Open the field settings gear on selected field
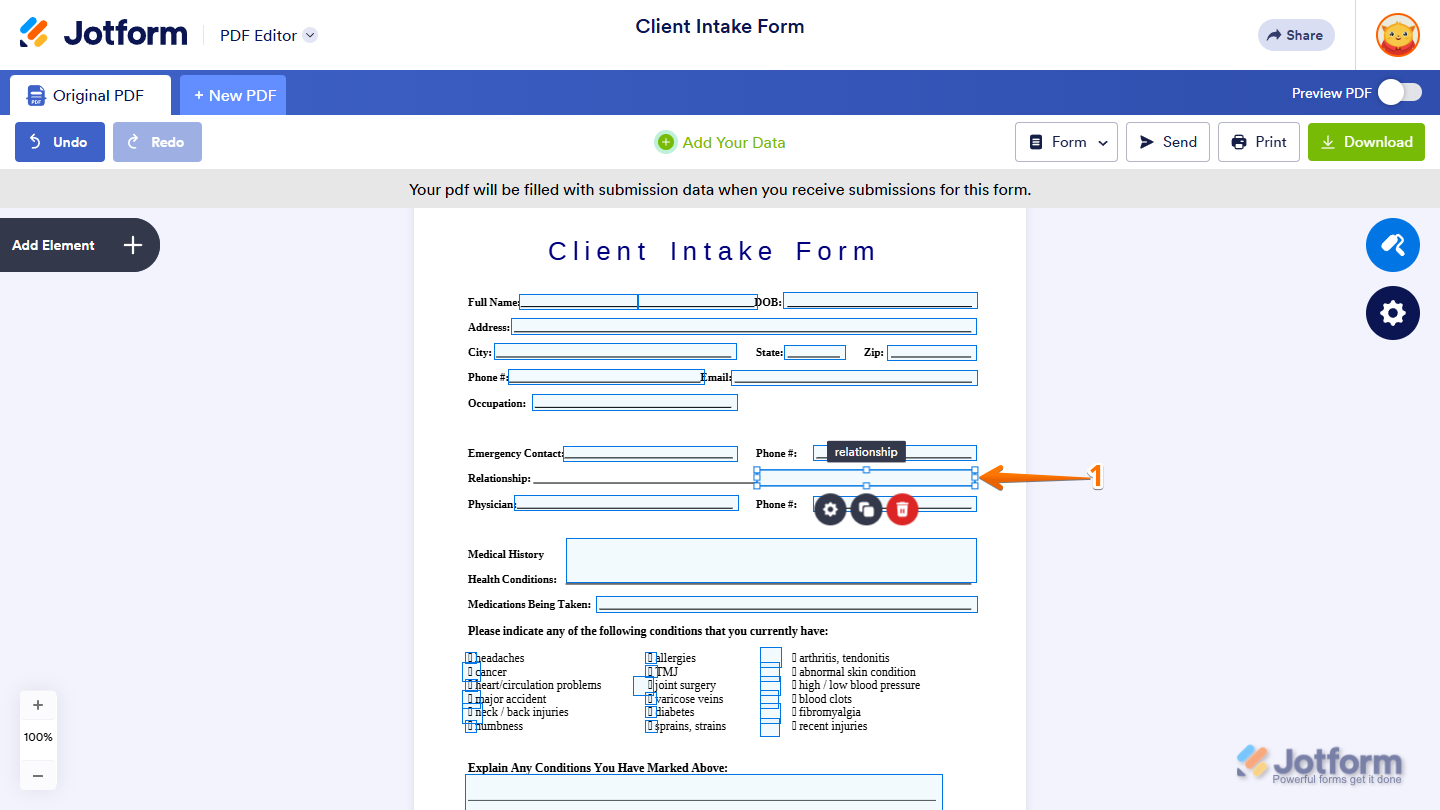The image size is (1440, 810). point(830,509)
